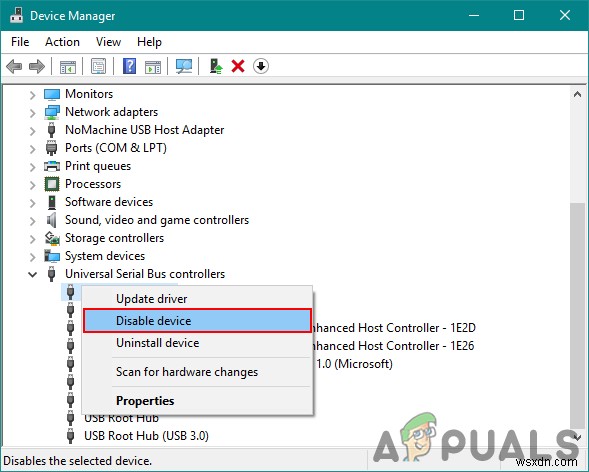Click the disable device down-arrow icon
589x472 pixels.
[261, 66]
